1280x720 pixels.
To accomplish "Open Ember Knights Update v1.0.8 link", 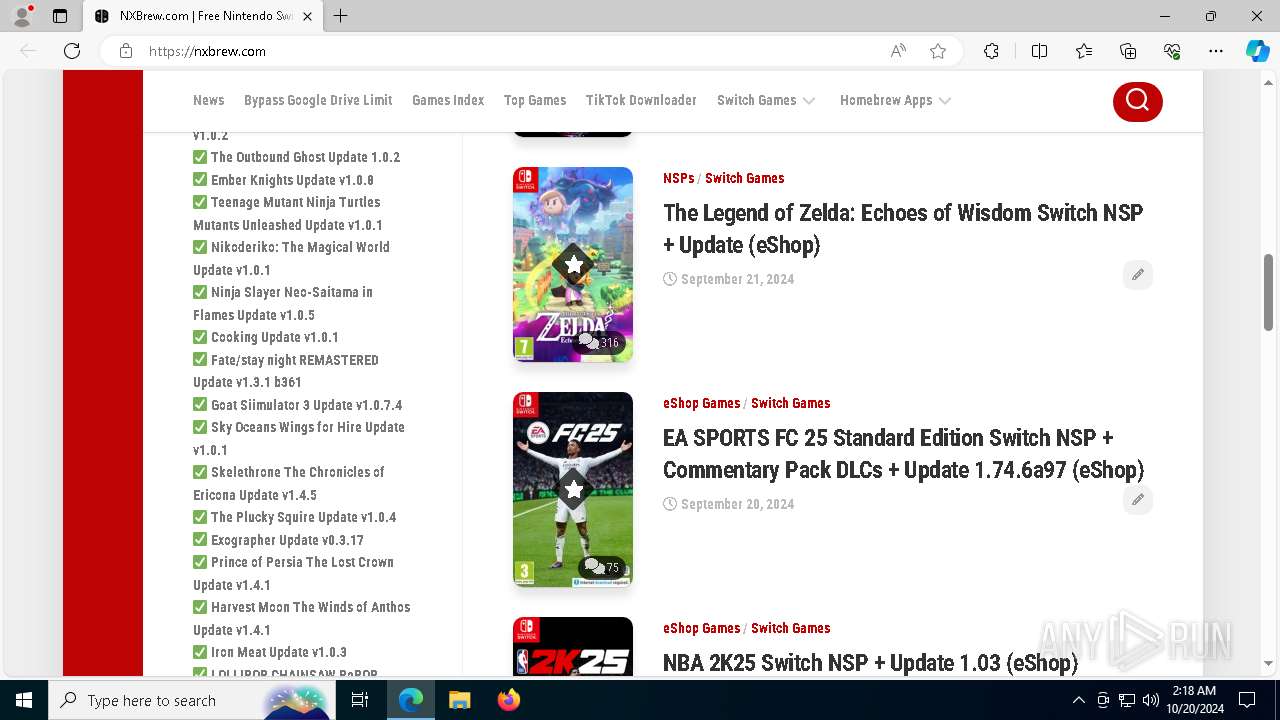I will pos(292,180).
